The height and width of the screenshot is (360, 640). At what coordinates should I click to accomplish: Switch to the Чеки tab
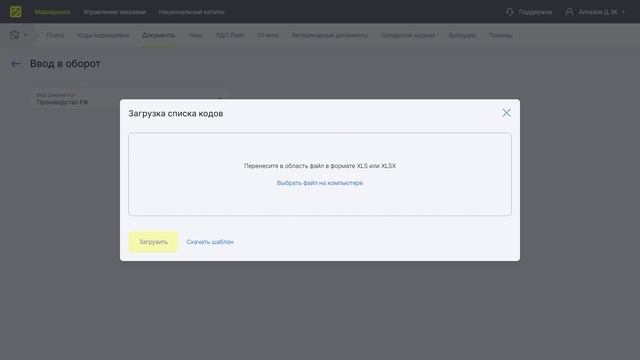tap(196, 36)
